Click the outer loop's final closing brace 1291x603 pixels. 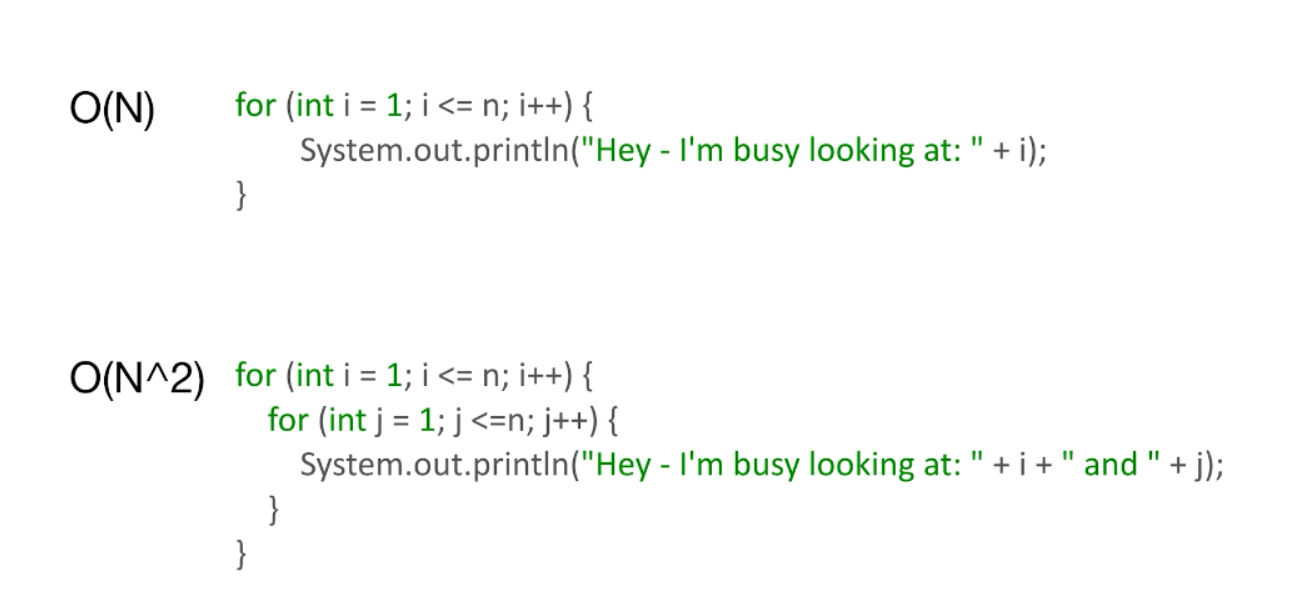click(x=240, y=554)
